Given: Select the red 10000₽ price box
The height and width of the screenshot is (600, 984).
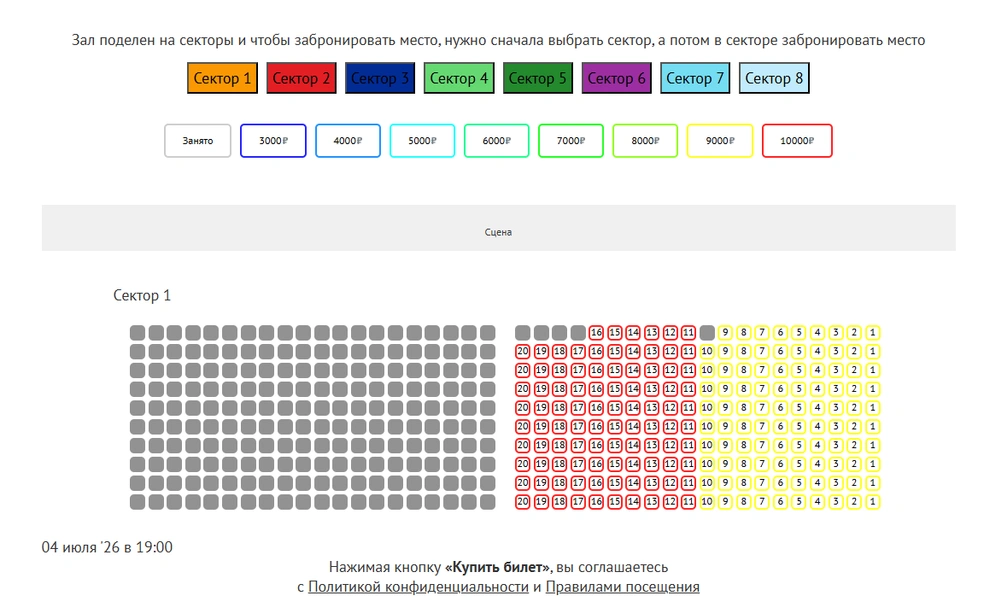Looking at the screenshot, I should [797, 141].
